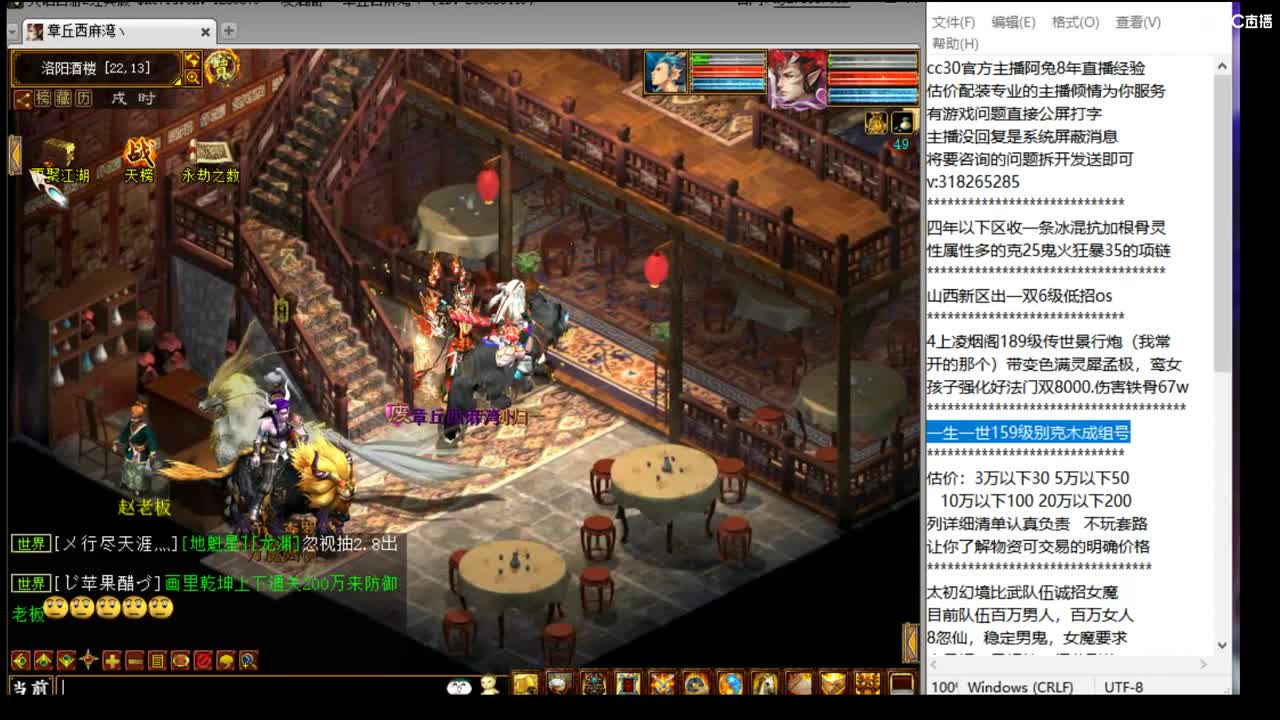Click the four-point star icon in chat toolbar

[x=89, y=660]
